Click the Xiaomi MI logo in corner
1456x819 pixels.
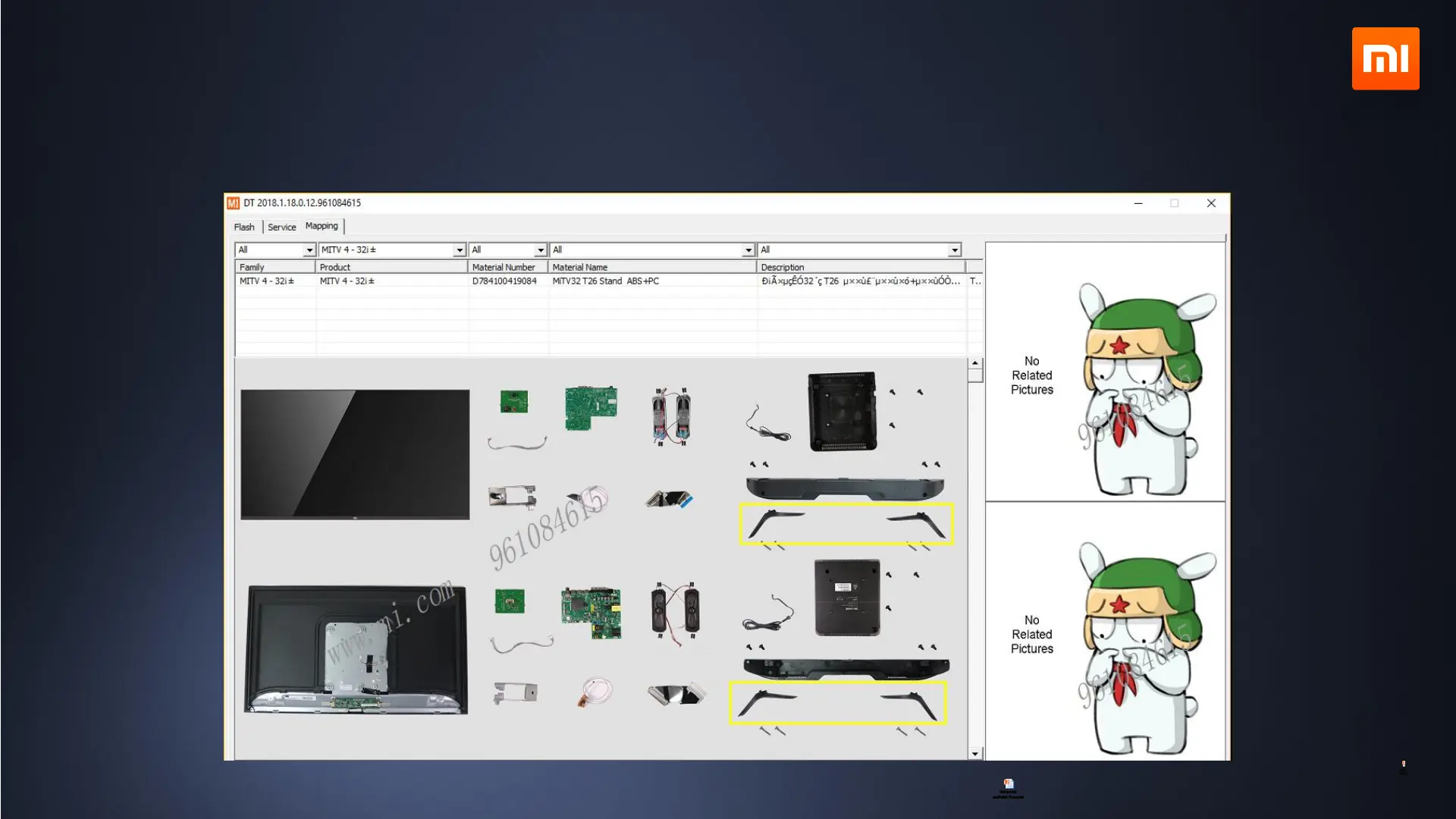(x=1385, y=58)
